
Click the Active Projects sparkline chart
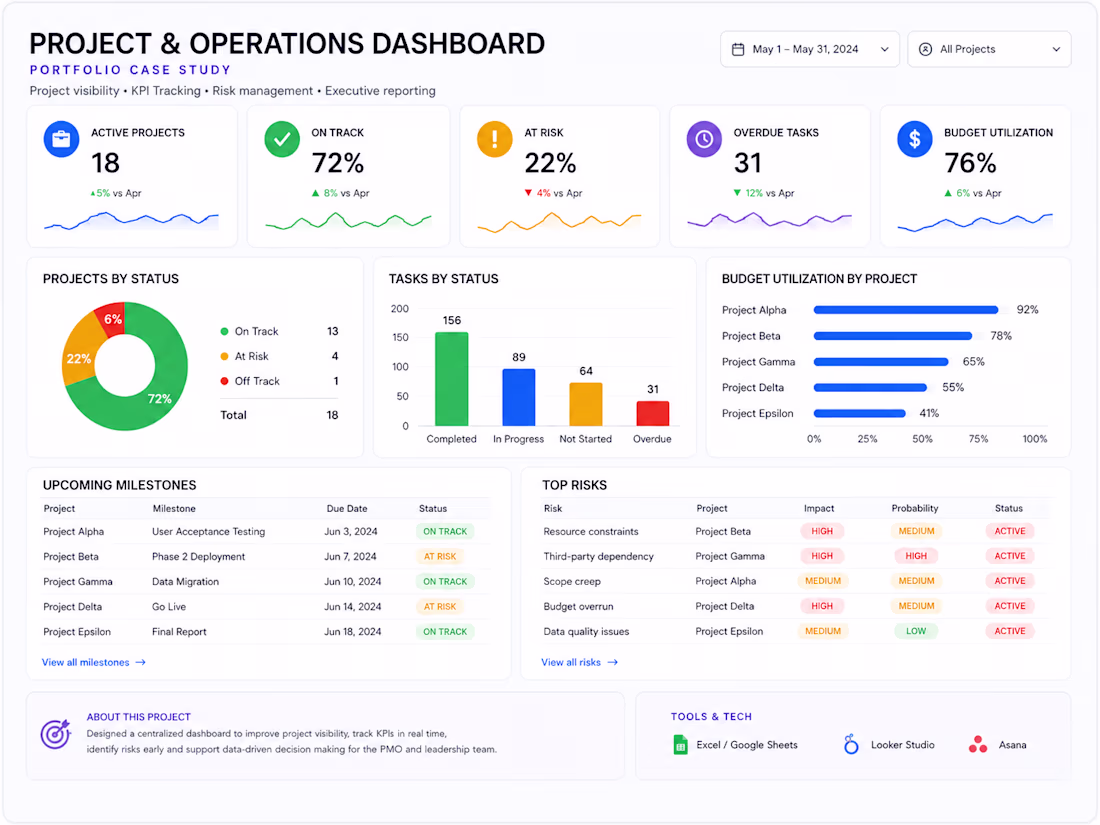pos(131,221)
